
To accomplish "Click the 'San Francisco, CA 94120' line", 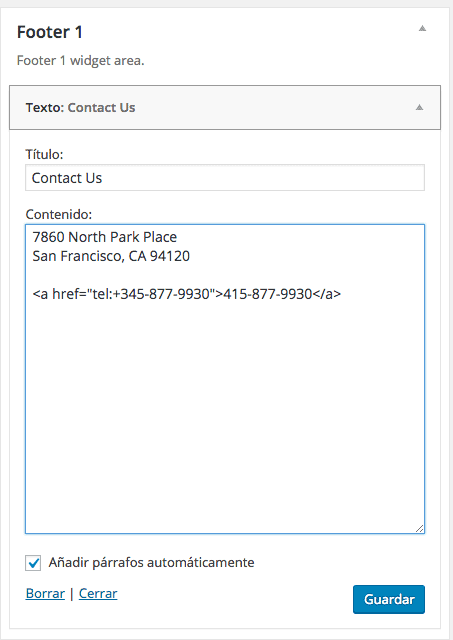I will pos(111,256).
